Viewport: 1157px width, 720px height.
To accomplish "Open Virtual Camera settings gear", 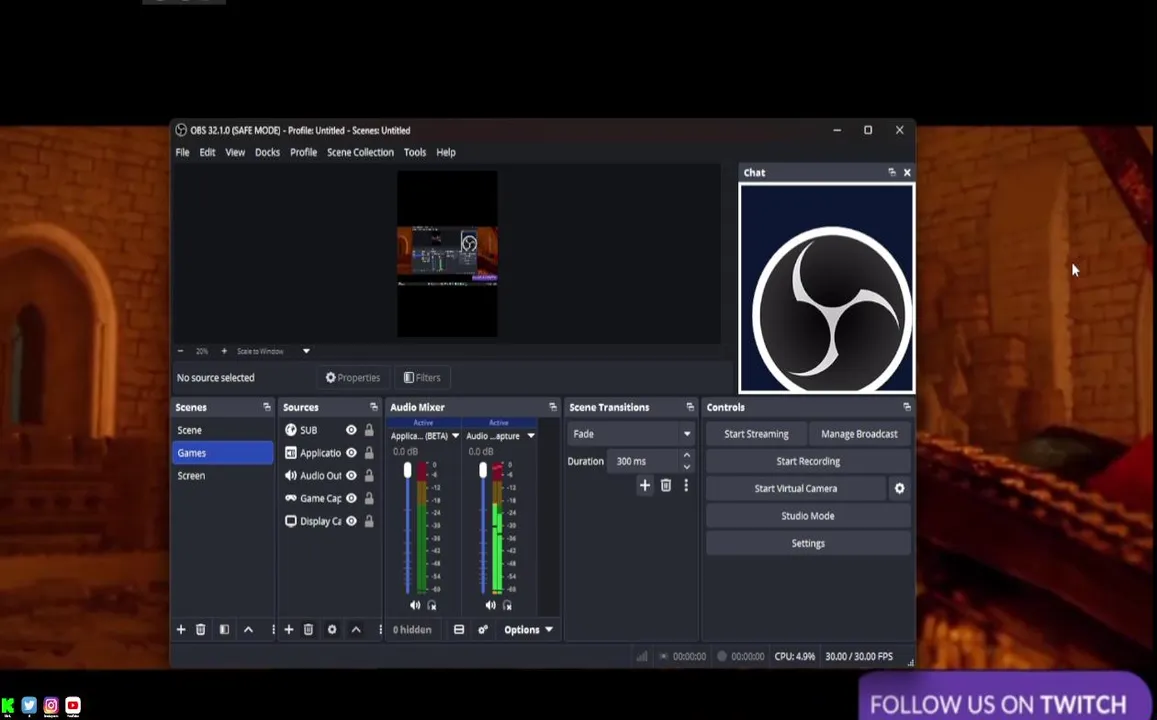I will pyautogui.click(x=899, y=488).
